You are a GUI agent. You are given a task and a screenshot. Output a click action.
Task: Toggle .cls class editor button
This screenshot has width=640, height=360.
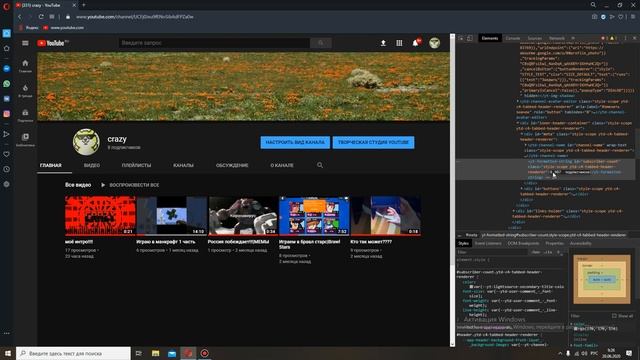548,252
